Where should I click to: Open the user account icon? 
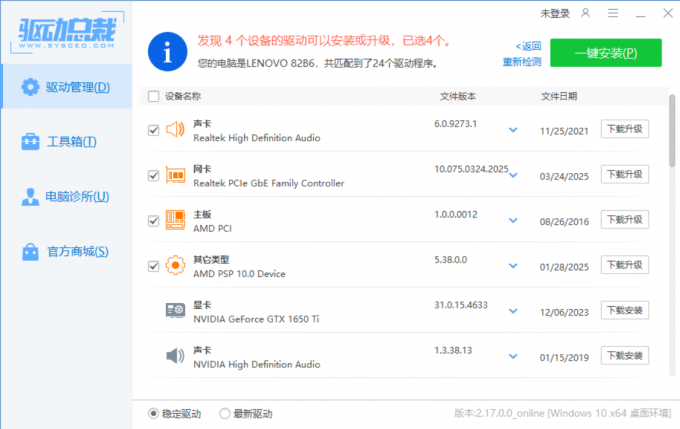pyautogui.click(x=585, y=13)
